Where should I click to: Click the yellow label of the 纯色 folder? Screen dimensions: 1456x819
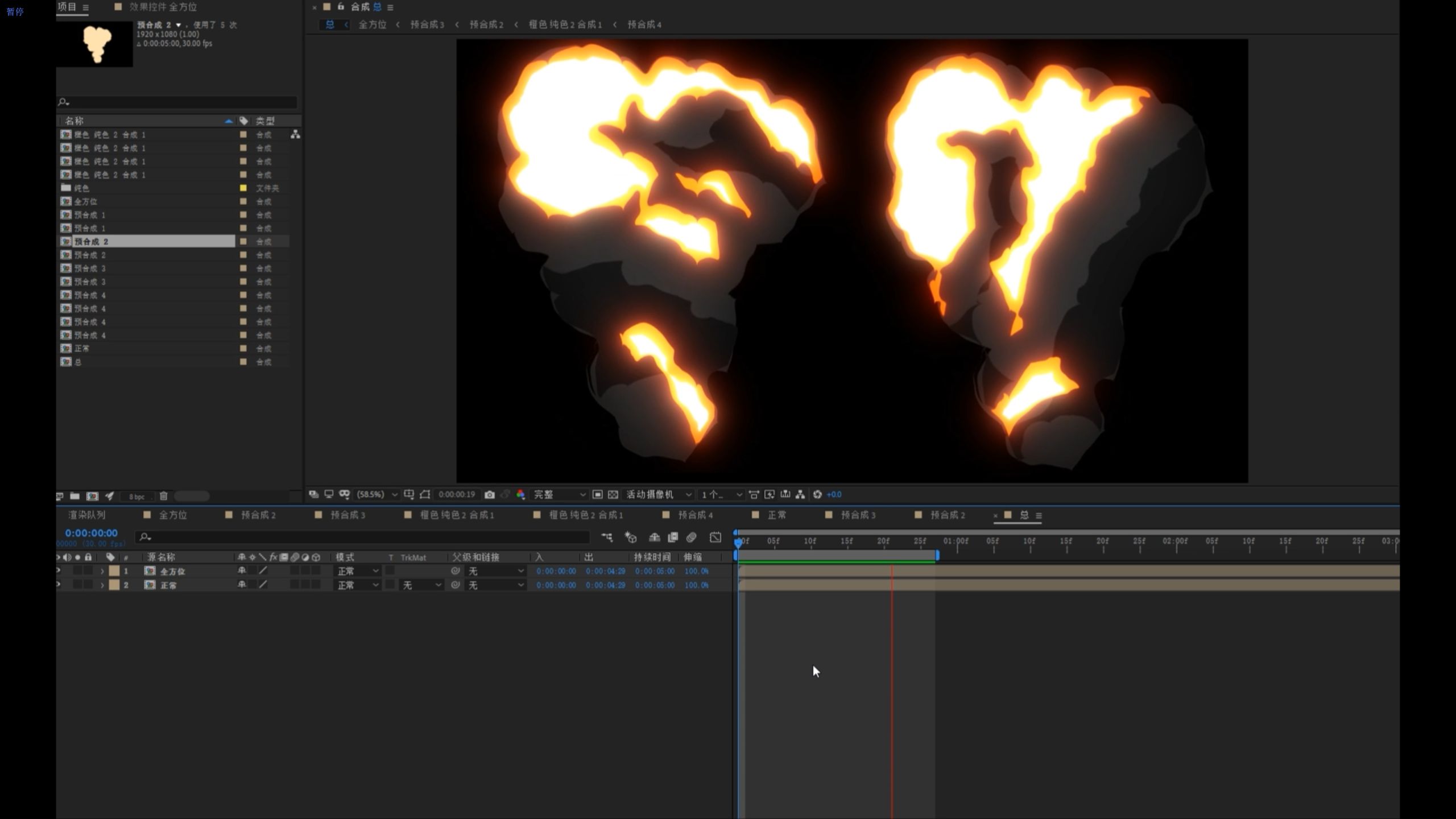(x=243, y=188)
